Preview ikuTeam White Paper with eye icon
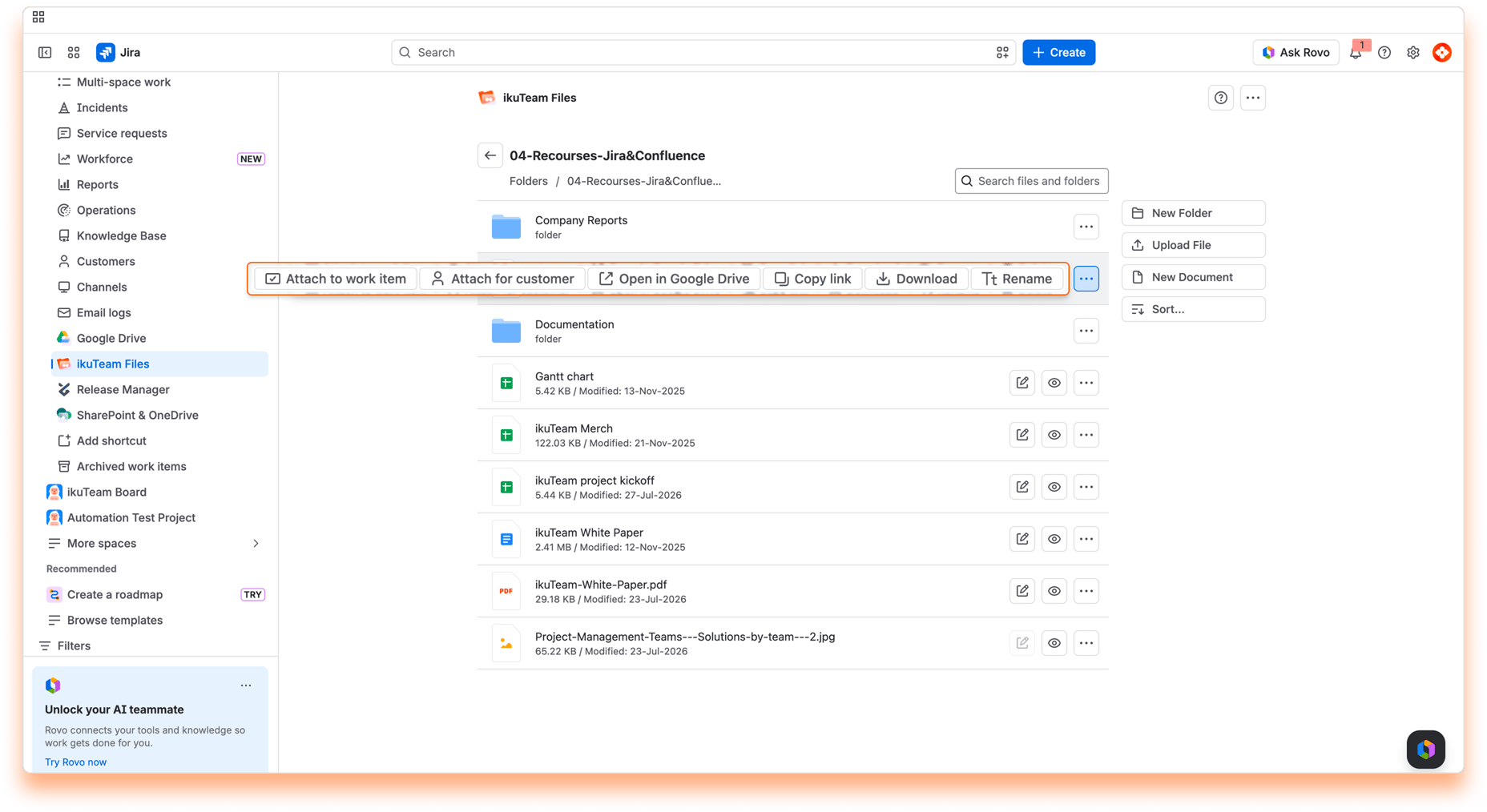 tap(1054, 539)
